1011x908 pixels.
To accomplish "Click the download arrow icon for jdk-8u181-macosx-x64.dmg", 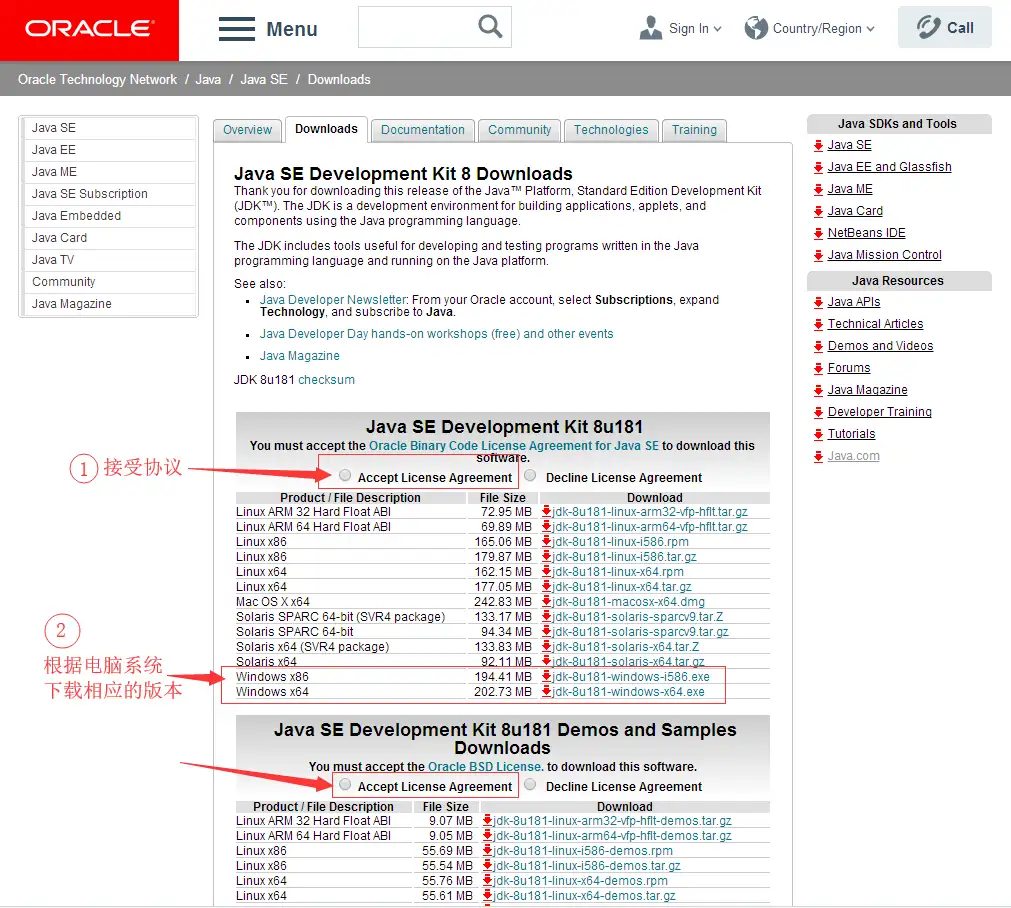I will (x=546, y=602).
